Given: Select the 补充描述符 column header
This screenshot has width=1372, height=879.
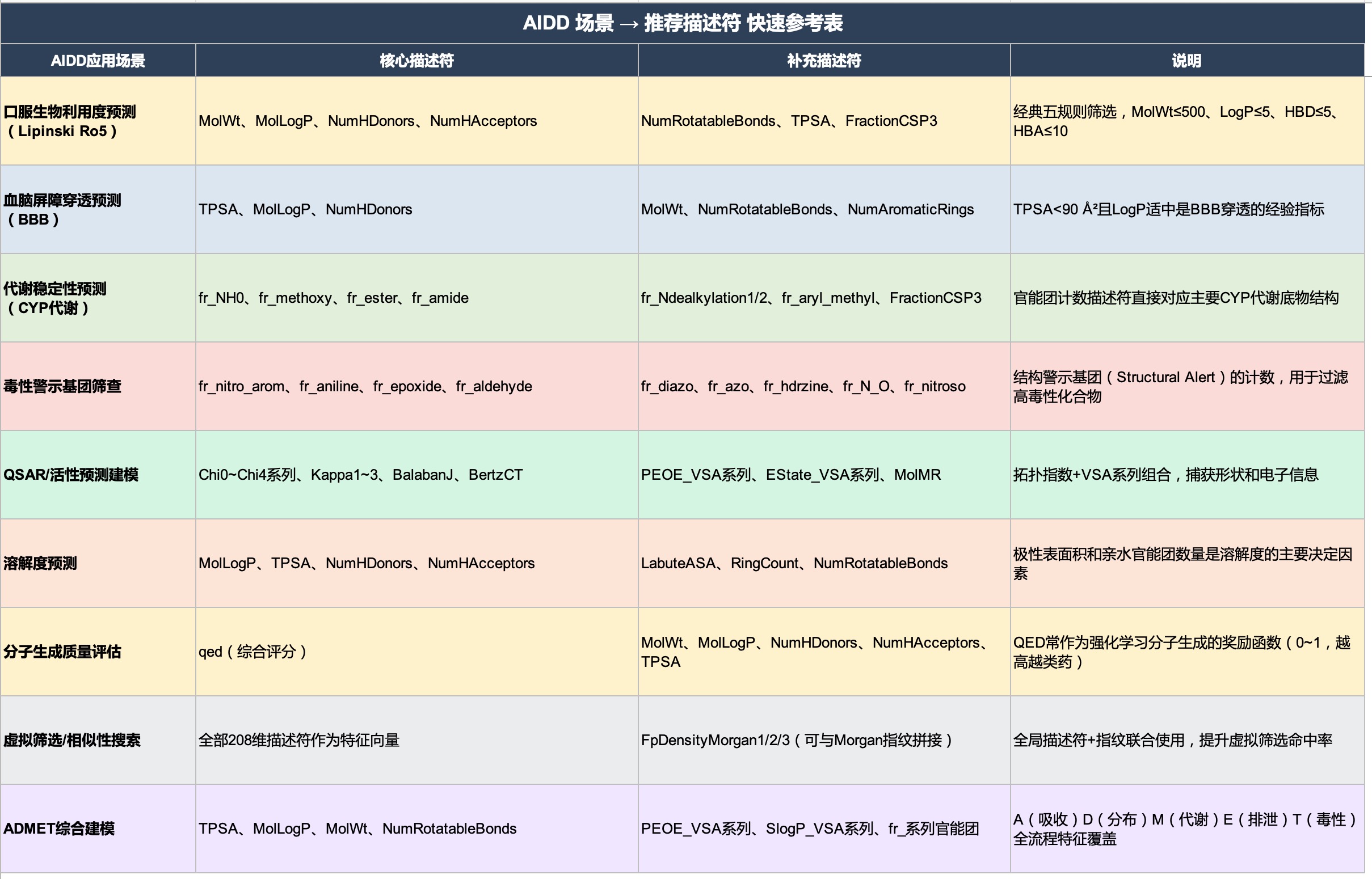Looking at the screenshot, I should [823, 61].
